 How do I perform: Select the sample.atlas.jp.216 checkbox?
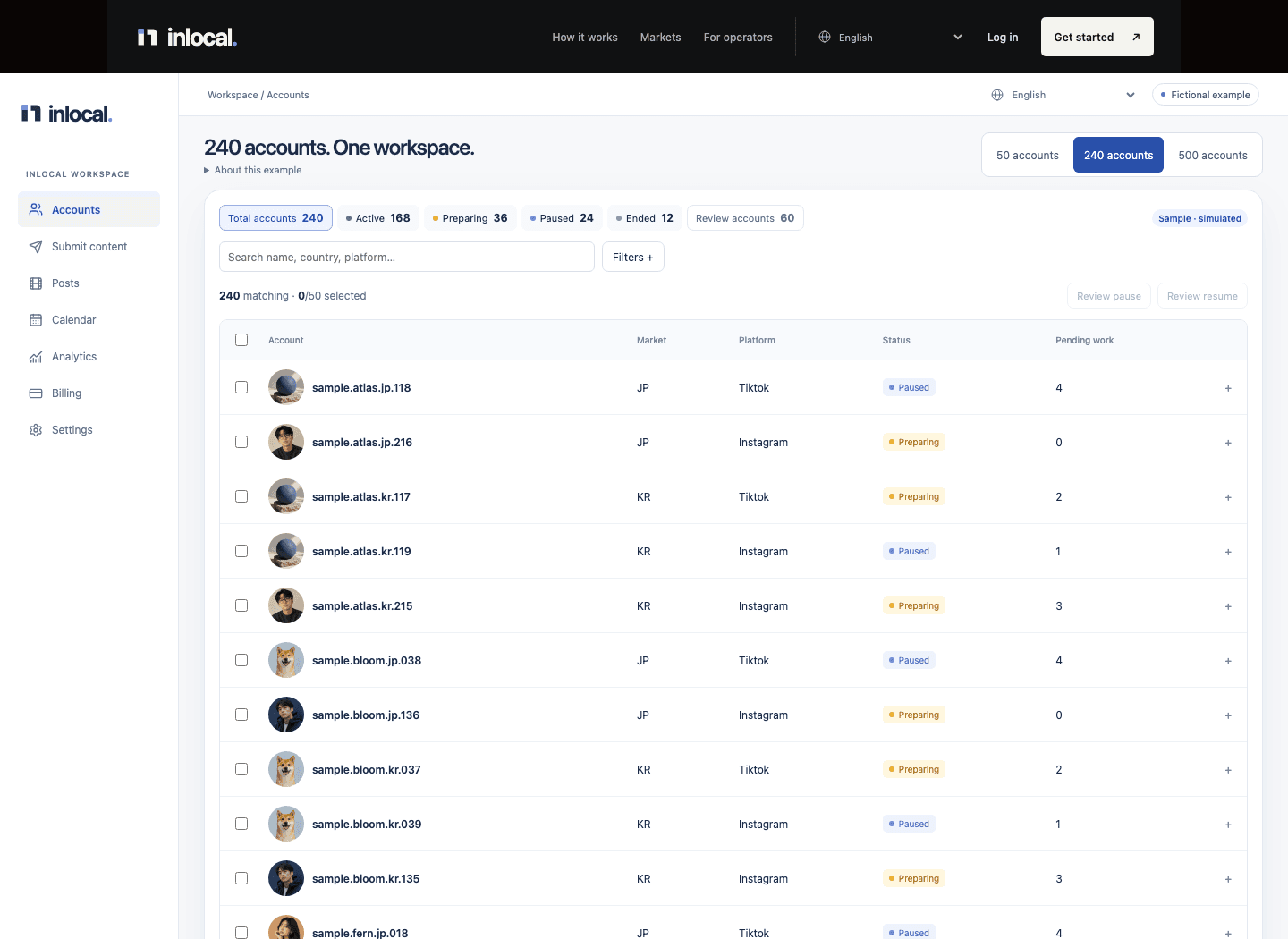[241, 442]
